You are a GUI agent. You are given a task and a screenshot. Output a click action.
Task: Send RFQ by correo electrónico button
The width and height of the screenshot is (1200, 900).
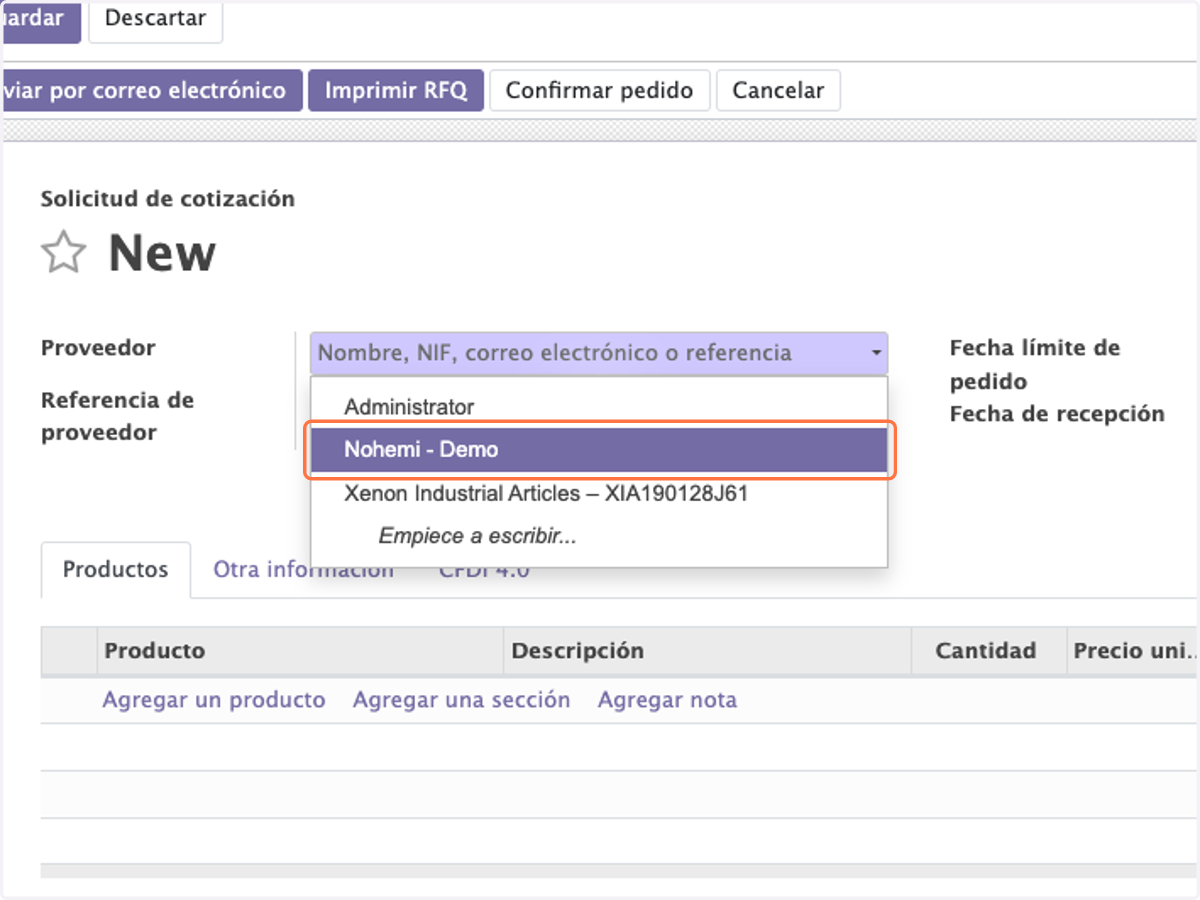click(x=151, y=90)
